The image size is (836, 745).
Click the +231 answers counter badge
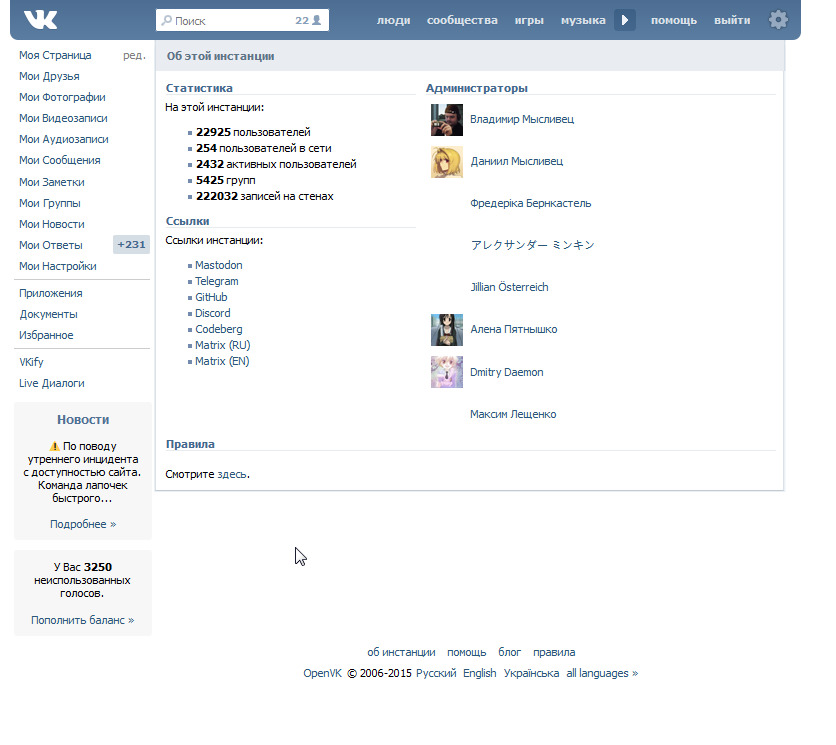click(131, 245)
